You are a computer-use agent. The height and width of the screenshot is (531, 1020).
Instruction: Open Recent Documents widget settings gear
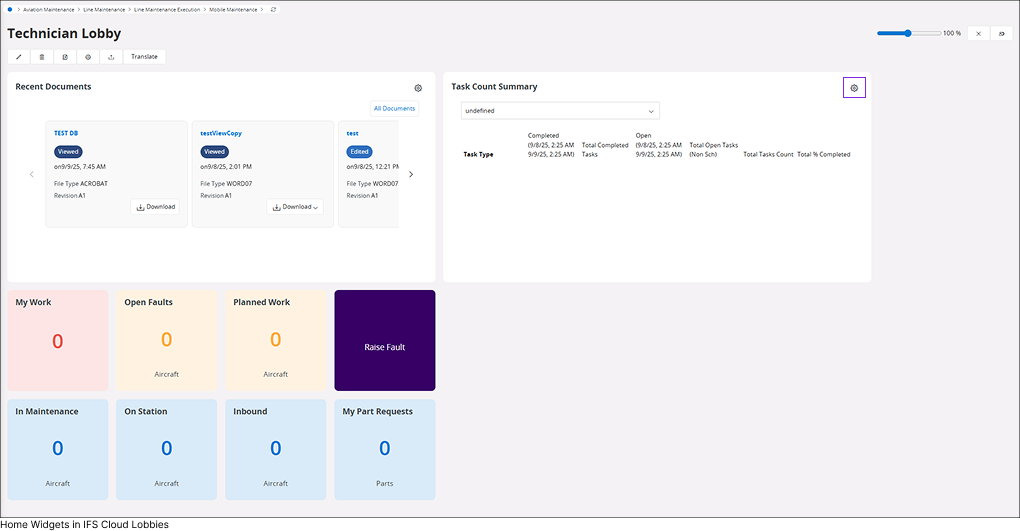(x=418, y=88)
